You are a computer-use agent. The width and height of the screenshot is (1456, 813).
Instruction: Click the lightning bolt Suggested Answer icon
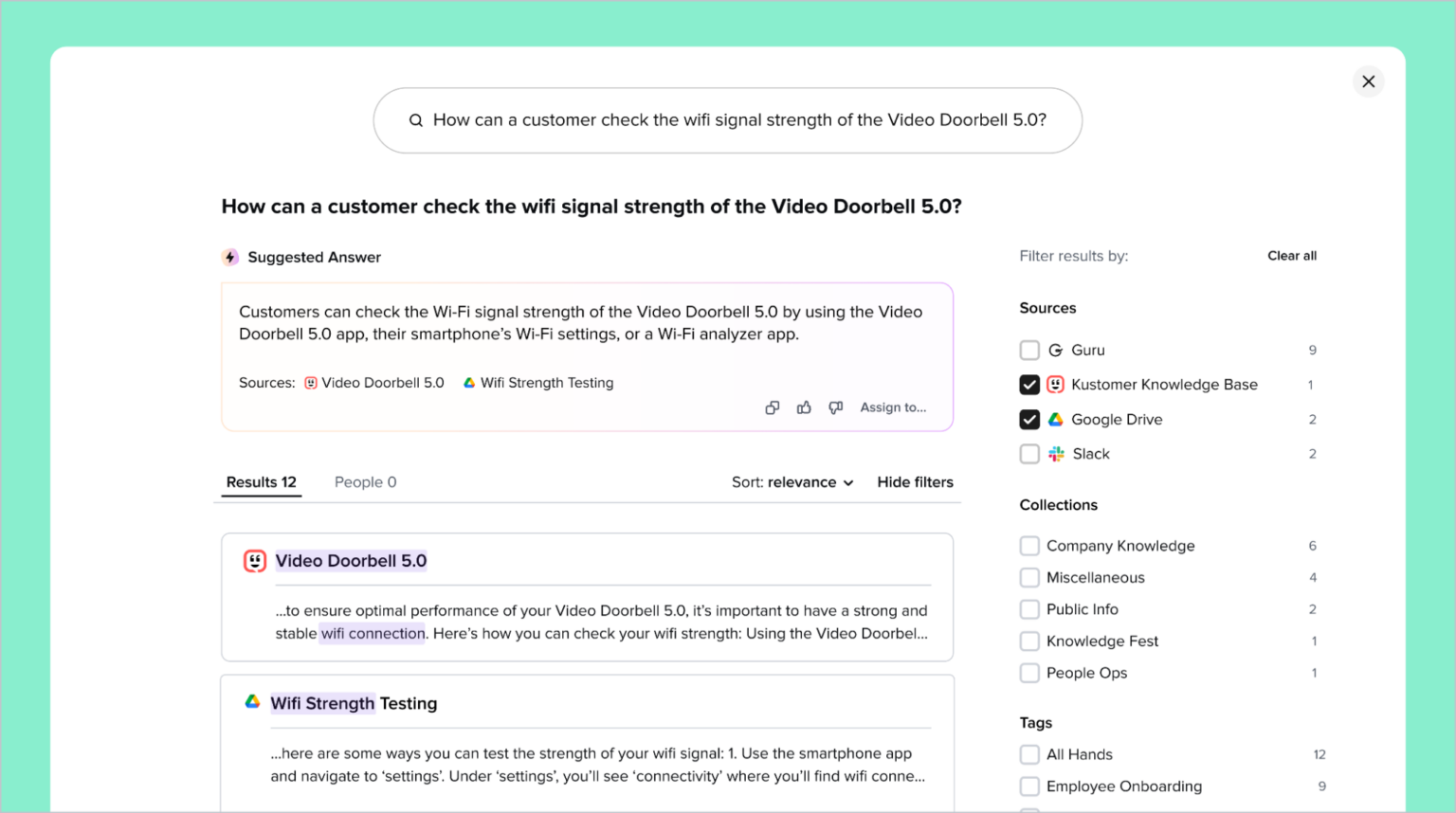(x=229, y=256)
